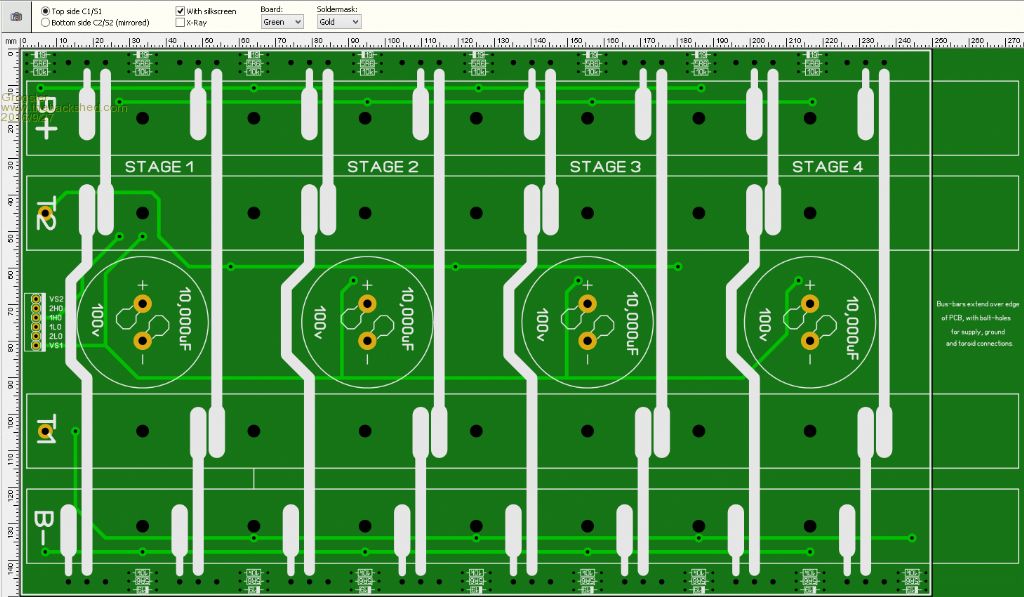Click the gold pad at T1
Image resolution: width=1024 pixels, height=597 pixels.
pyautogui.click(x=45, y=432)
